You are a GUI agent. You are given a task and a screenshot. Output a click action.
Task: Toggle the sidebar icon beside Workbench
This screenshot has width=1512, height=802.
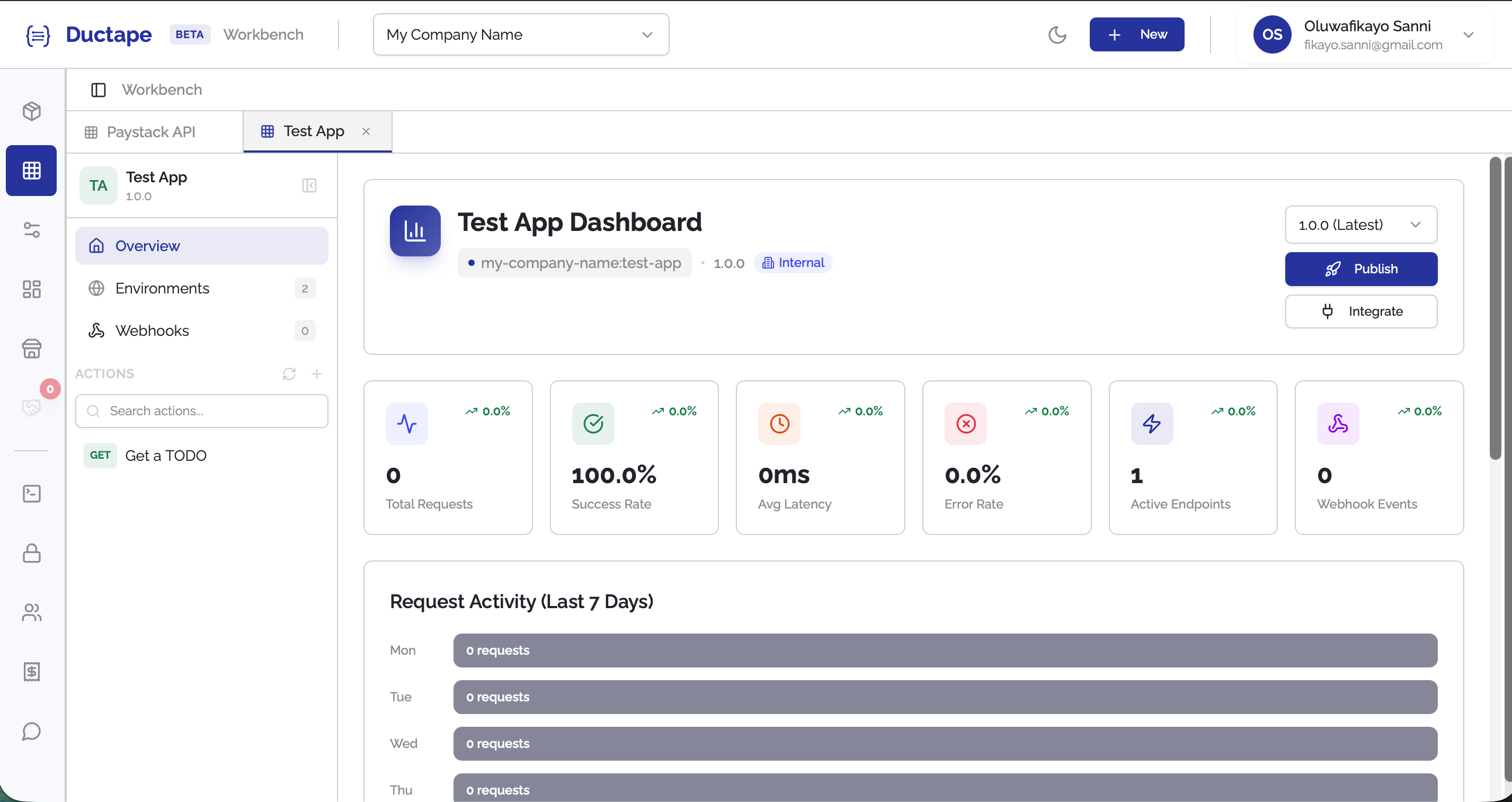point(98,90)
